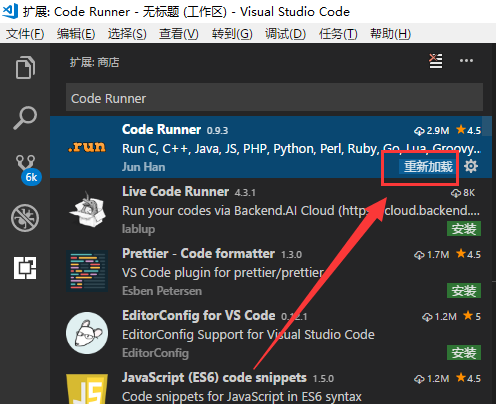Open the 文件(F) menu
Image resolution: width=496 pixels, height=404 pixels.
[x=25, y=34]
